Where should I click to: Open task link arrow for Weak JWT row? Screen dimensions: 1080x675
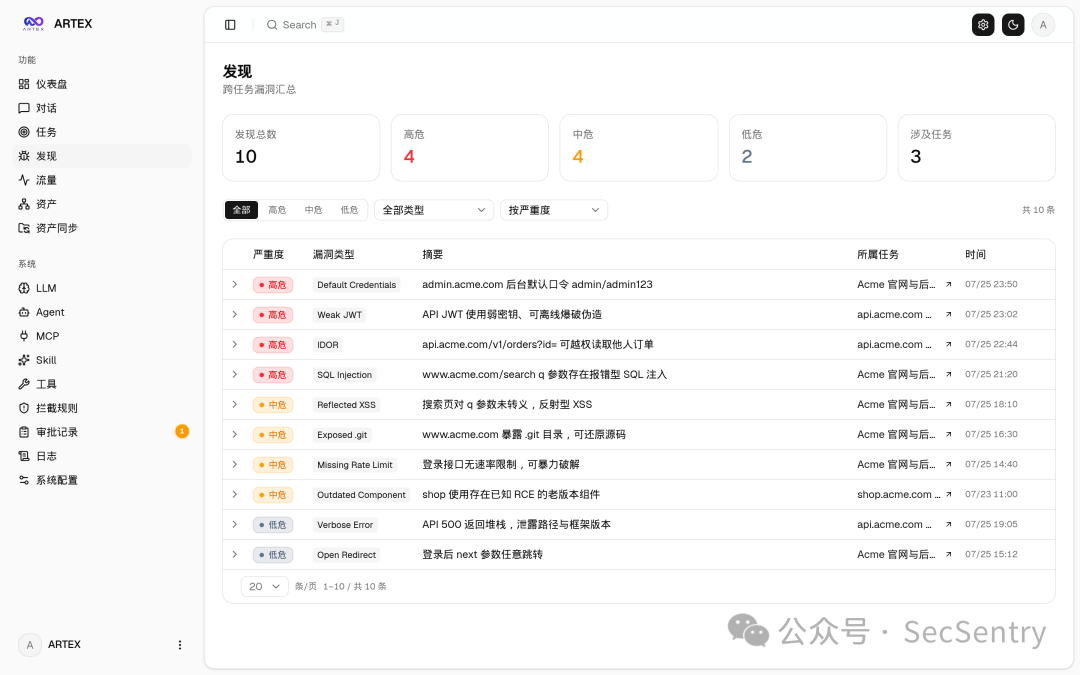948,315
